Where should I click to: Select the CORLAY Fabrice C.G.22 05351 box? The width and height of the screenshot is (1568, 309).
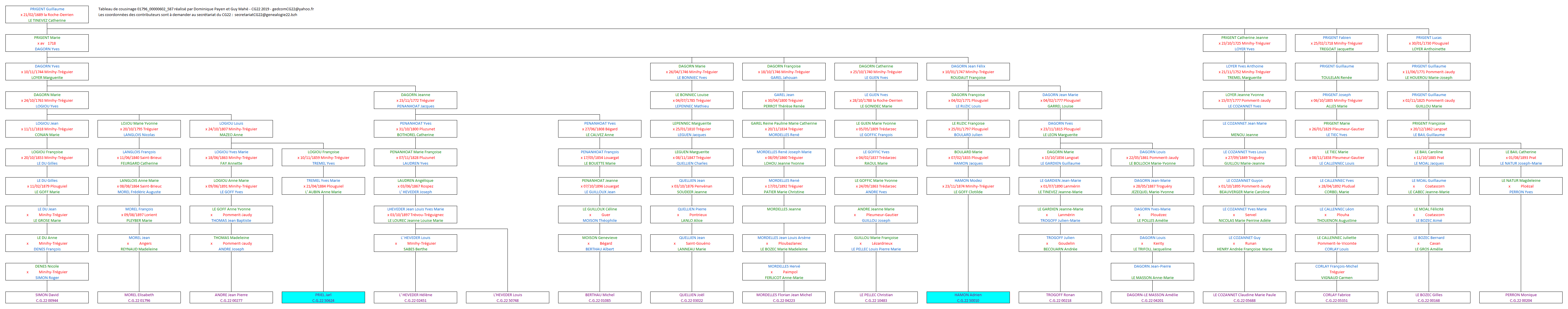(1337, 298)
